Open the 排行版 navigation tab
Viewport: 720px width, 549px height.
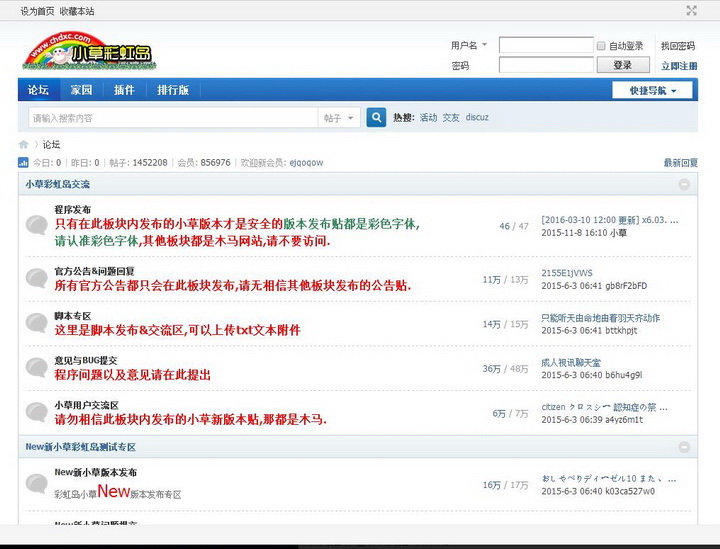click(172, 90)
